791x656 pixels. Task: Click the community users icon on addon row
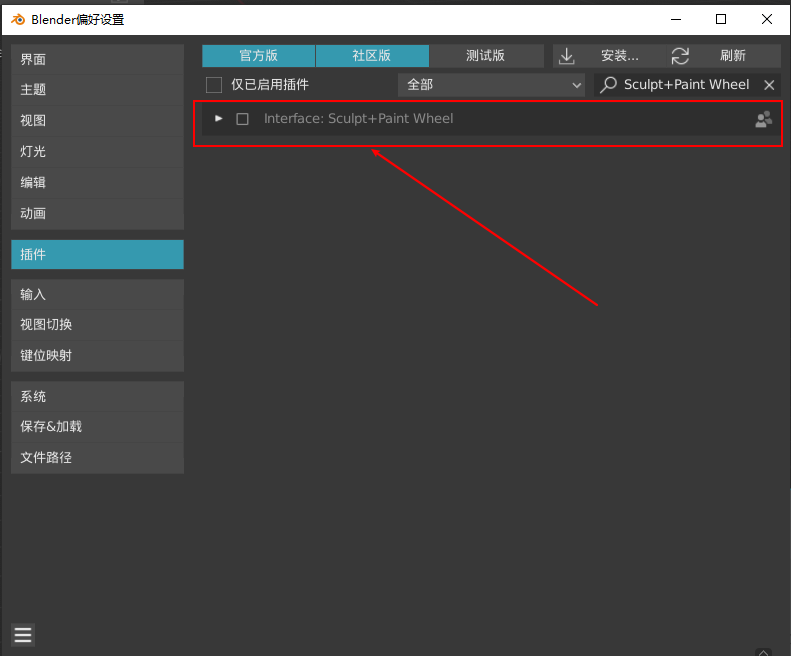763,119
